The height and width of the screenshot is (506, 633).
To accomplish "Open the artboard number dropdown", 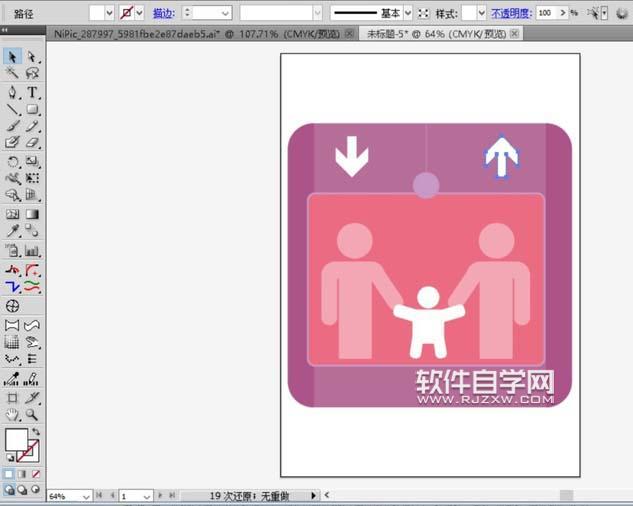I will [147, 496].
